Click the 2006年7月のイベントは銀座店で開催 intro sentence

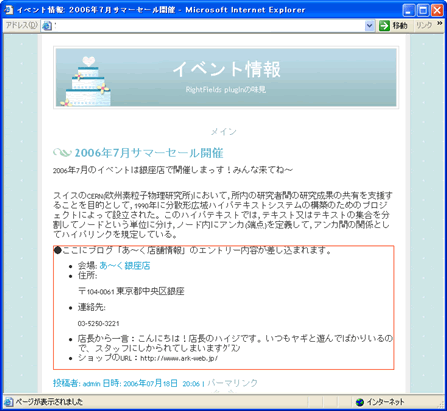tap(173, 170)
